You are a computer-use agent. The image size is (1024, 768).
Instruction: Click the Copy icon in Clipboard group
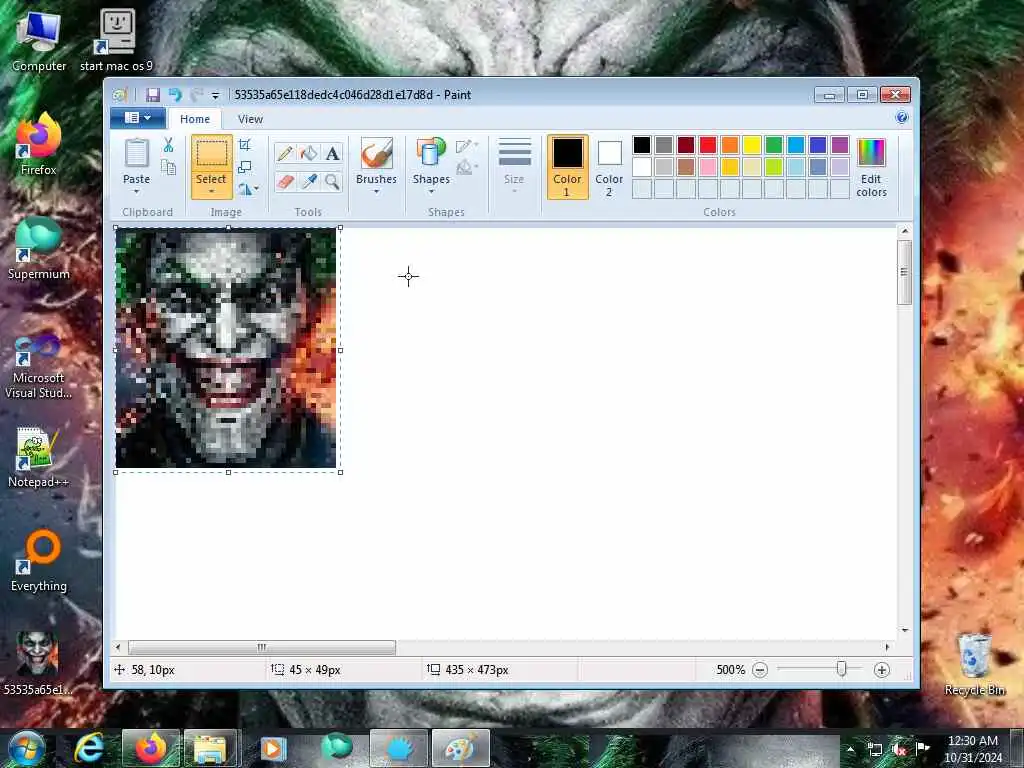[x=168, y=167]
